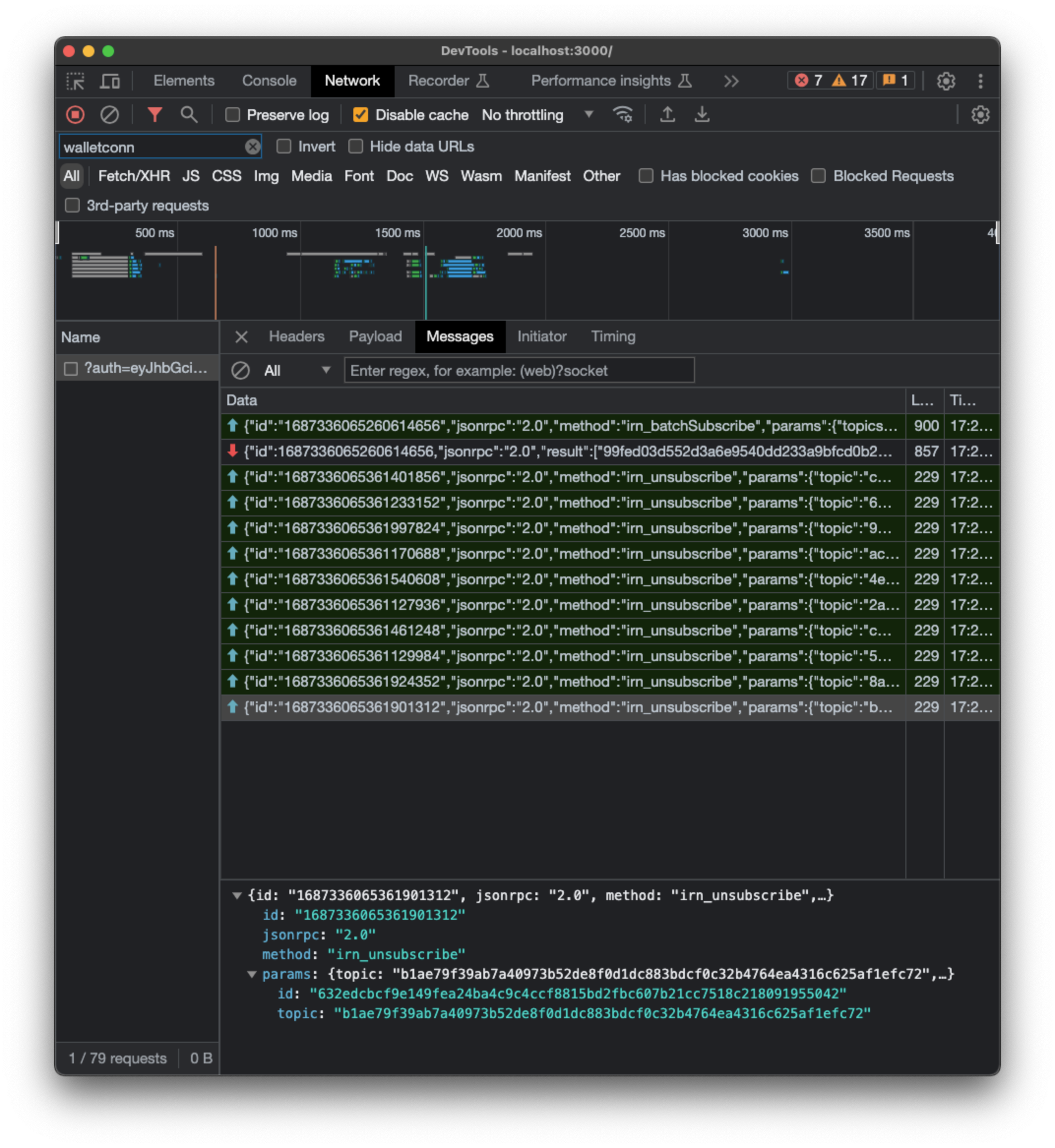Click the import HAR upload icon
Viewport: 1055px width, 1148px height.
667,115
